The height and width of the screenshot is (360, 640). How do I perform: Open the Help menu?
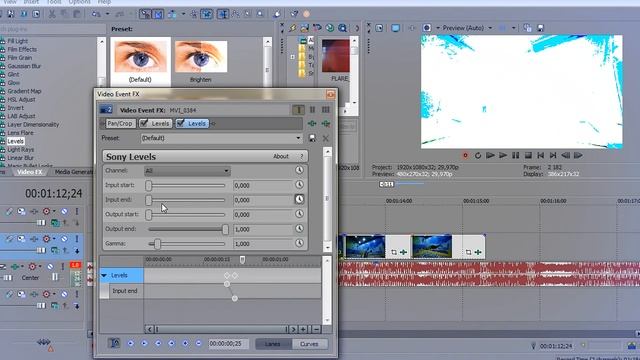pyautogui.click(x=104, y=2)
